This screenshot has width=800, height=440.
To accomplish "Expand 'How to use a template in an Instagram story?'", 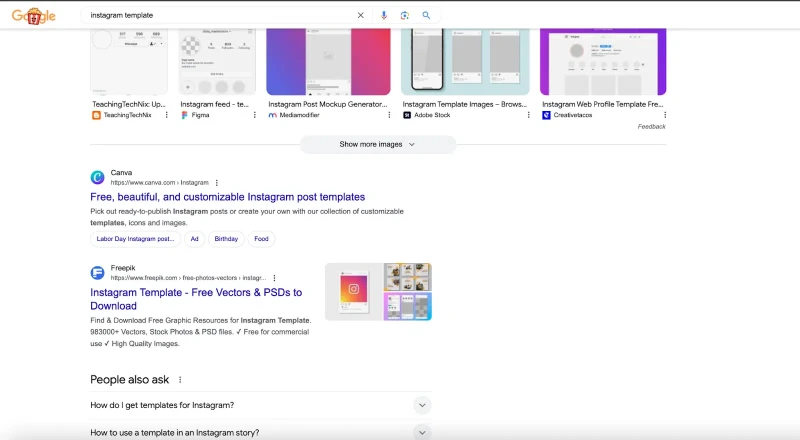I will (261, 432).
